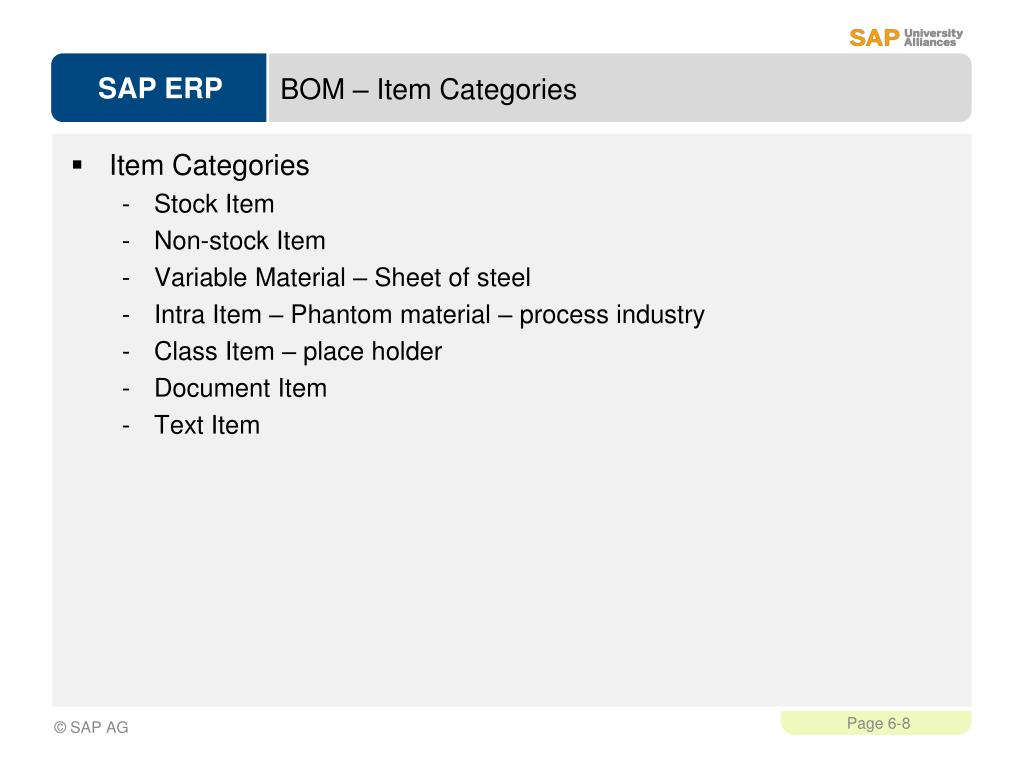Select the Class Item – place holder line
Image resolution: width=1024 pixels, height=768 pixels.
point(298,351)
